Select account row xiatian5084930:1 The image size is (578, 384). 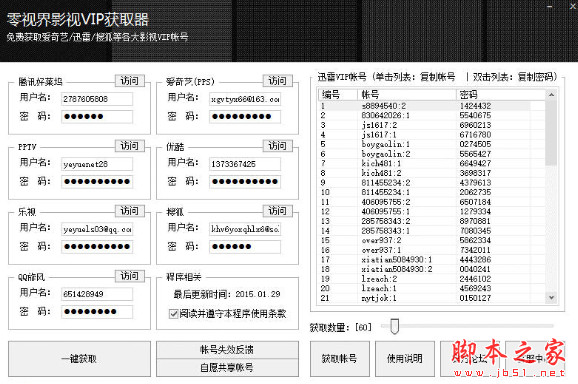point(431,259)
